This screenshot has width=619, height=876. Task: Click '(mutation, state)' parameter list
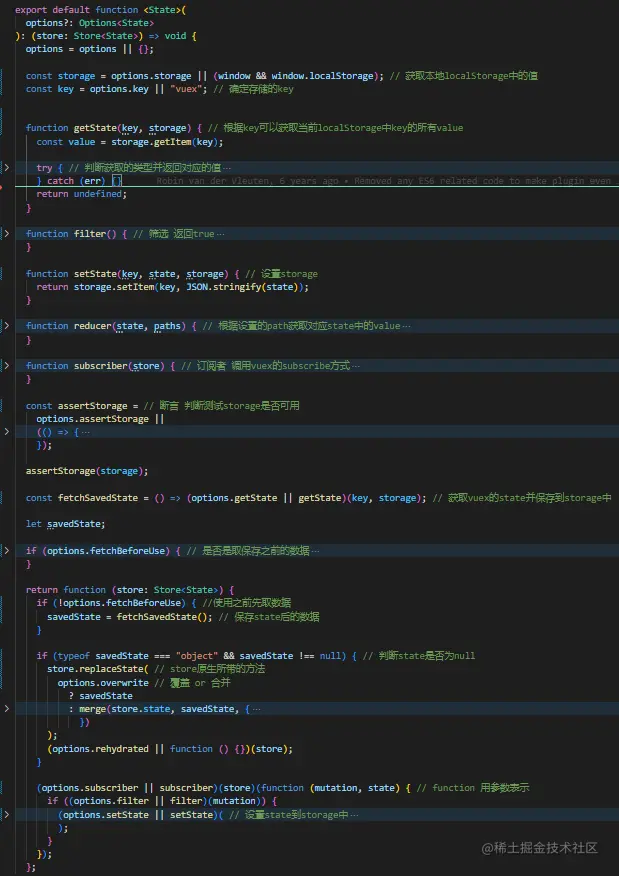click(x=355, y=788)
